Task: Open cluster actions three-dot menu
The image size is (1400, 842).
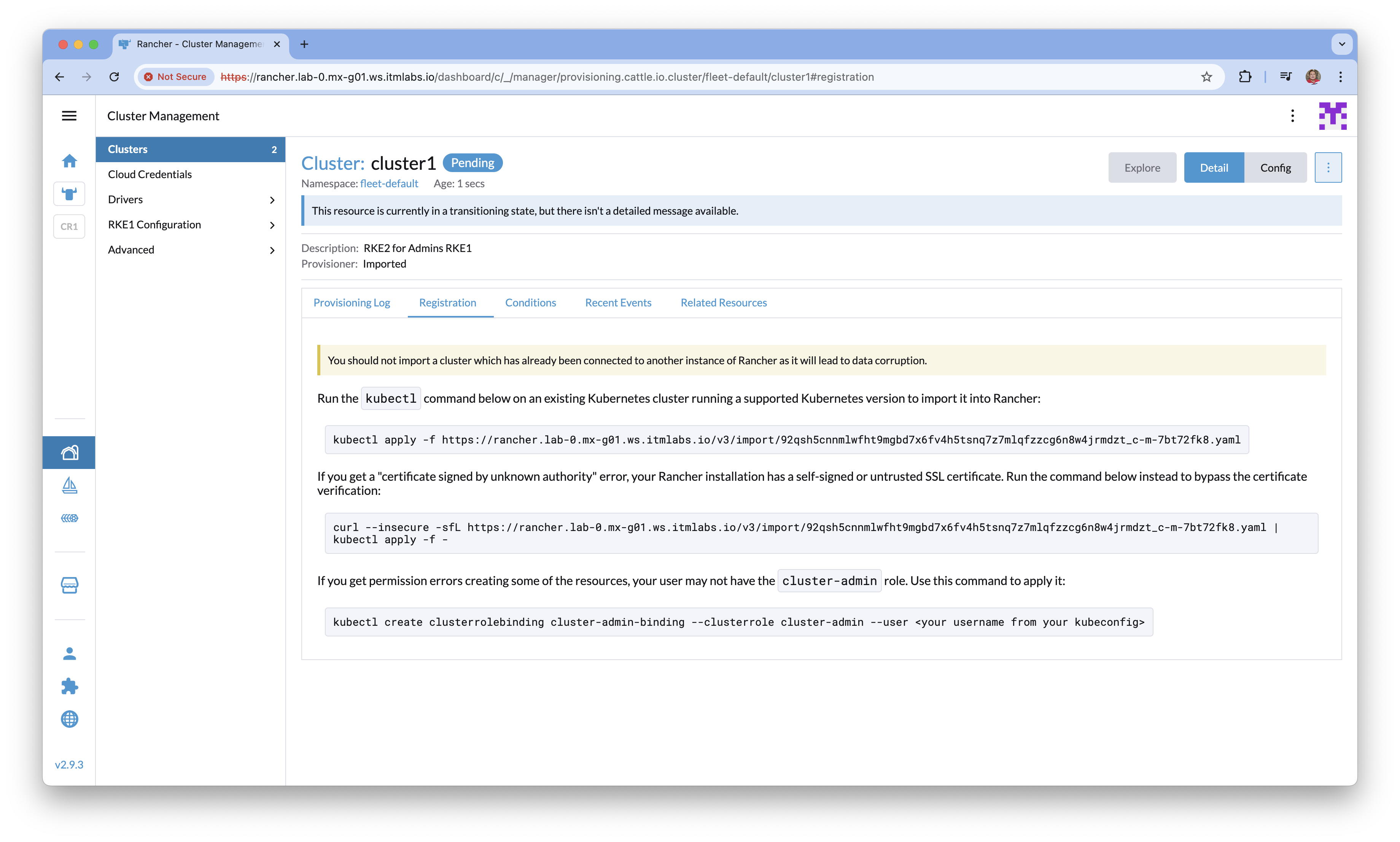Action: point(1328,167)
